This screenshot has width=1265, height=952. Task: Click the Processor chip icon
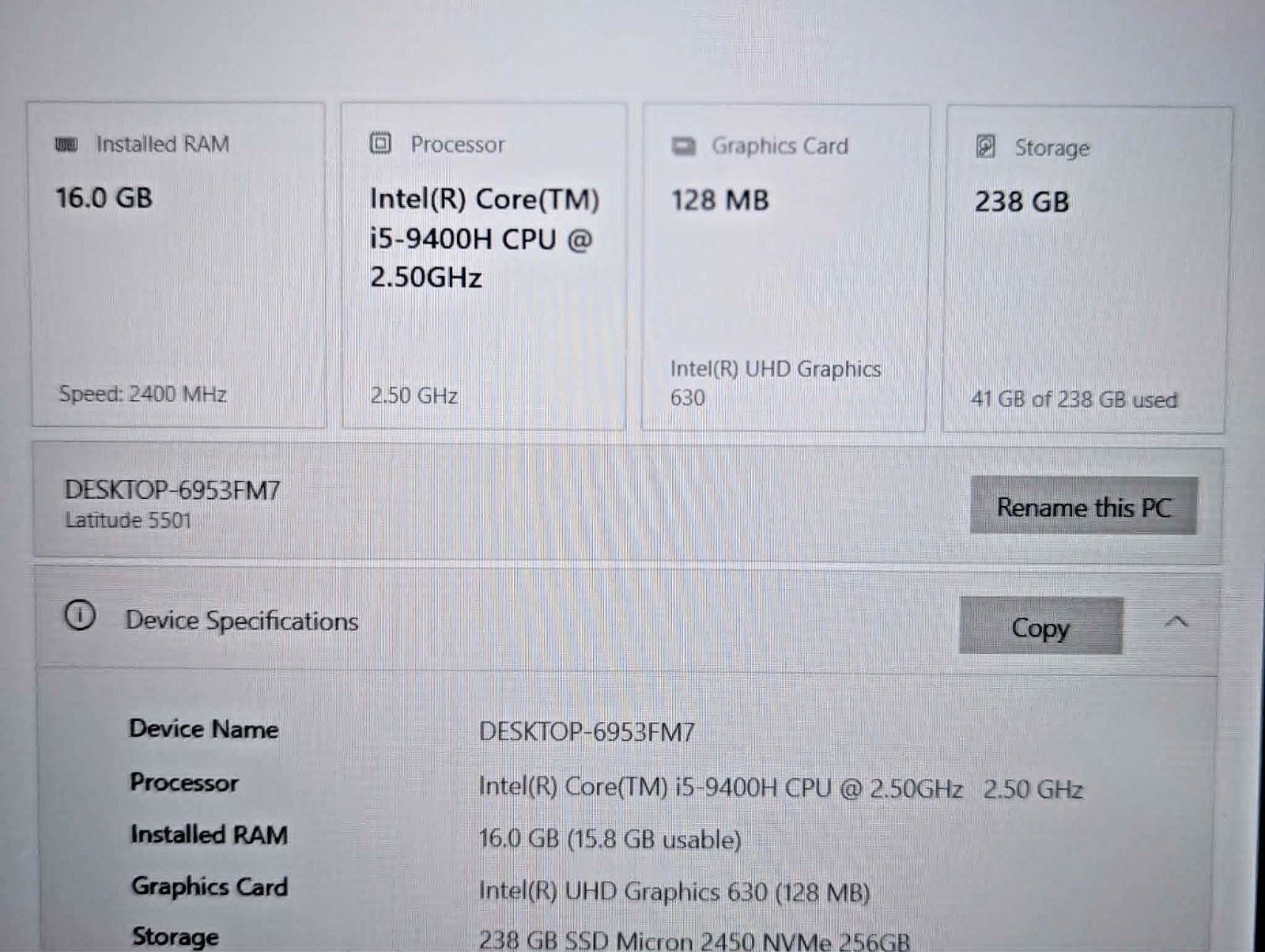[x=380, y=144]
